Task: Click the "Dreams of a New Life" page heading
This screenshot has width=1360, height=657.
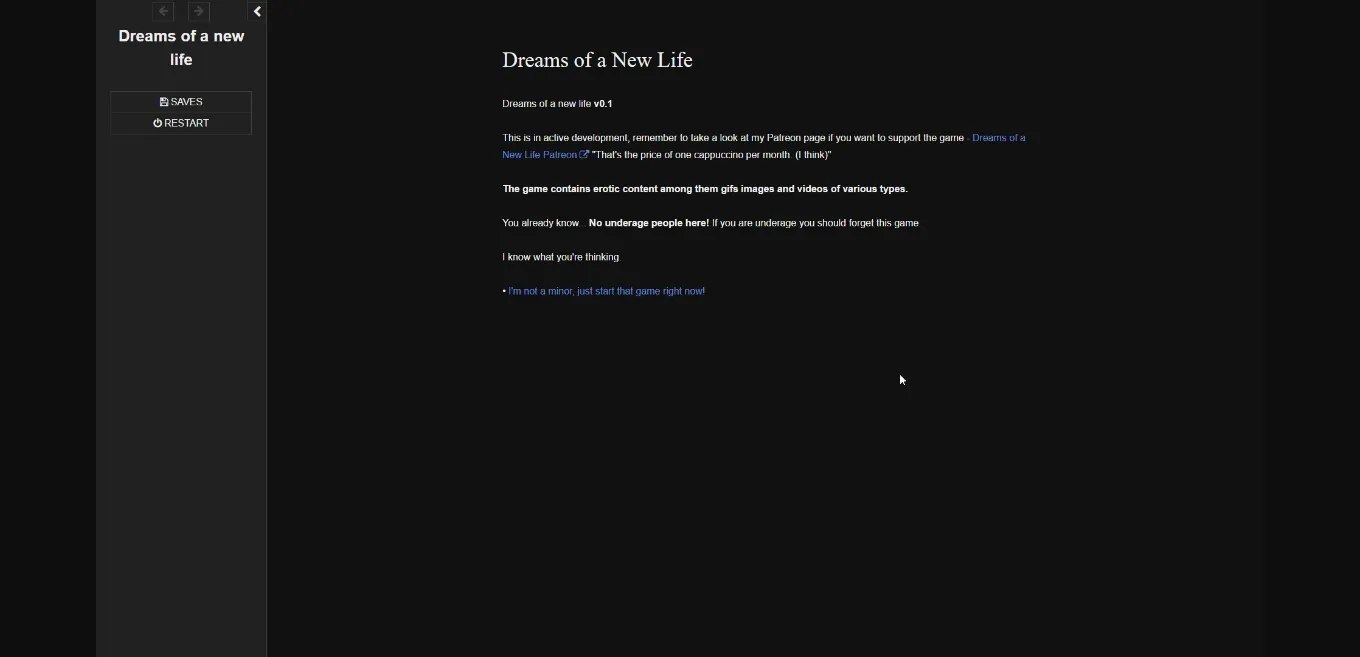Action: click(x=597, y=60)
